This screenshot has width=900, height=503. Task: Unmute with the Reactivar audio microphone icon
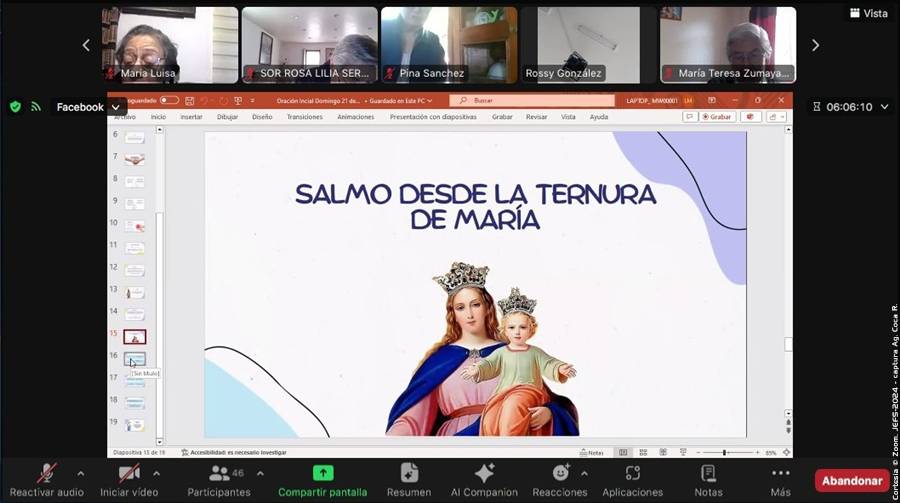pyautogui.click(x=46, y=473)
